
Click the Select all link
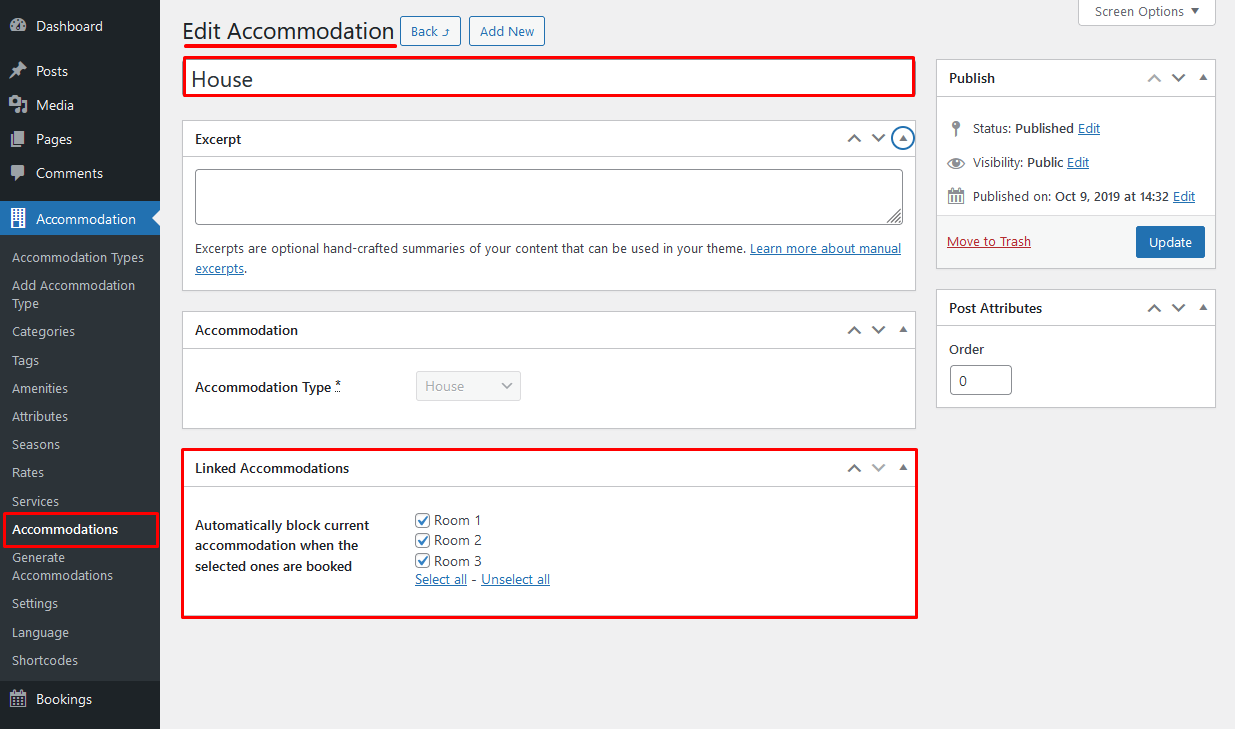tap(441, 579)
